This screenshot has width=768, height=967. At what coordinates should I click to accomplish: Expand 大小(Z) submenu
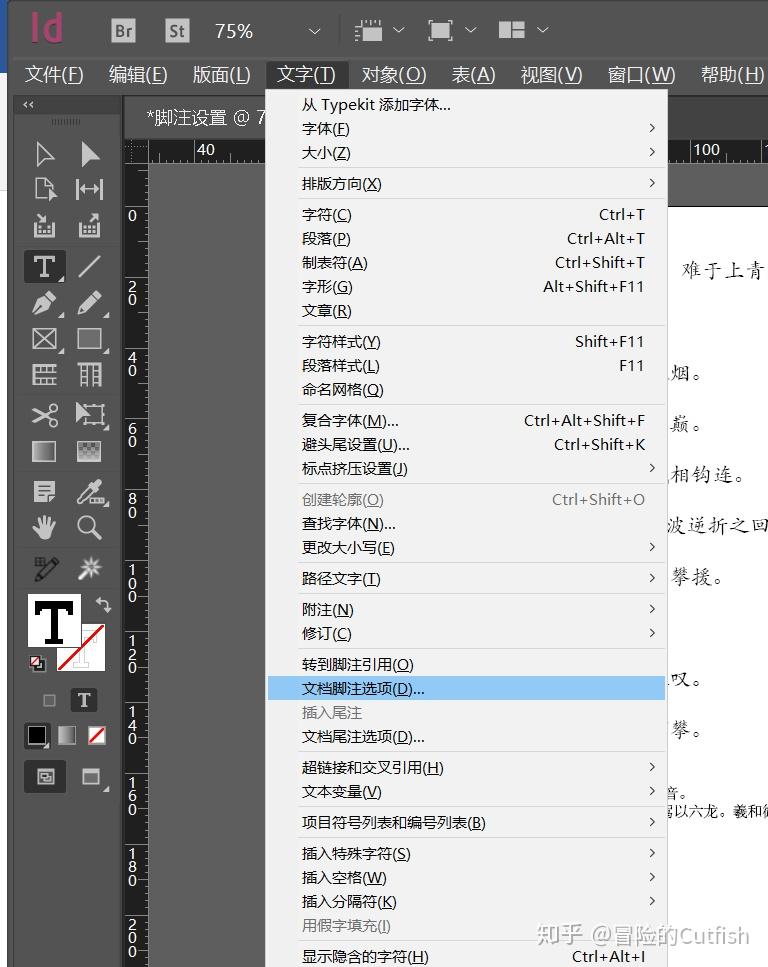[468, 153]
